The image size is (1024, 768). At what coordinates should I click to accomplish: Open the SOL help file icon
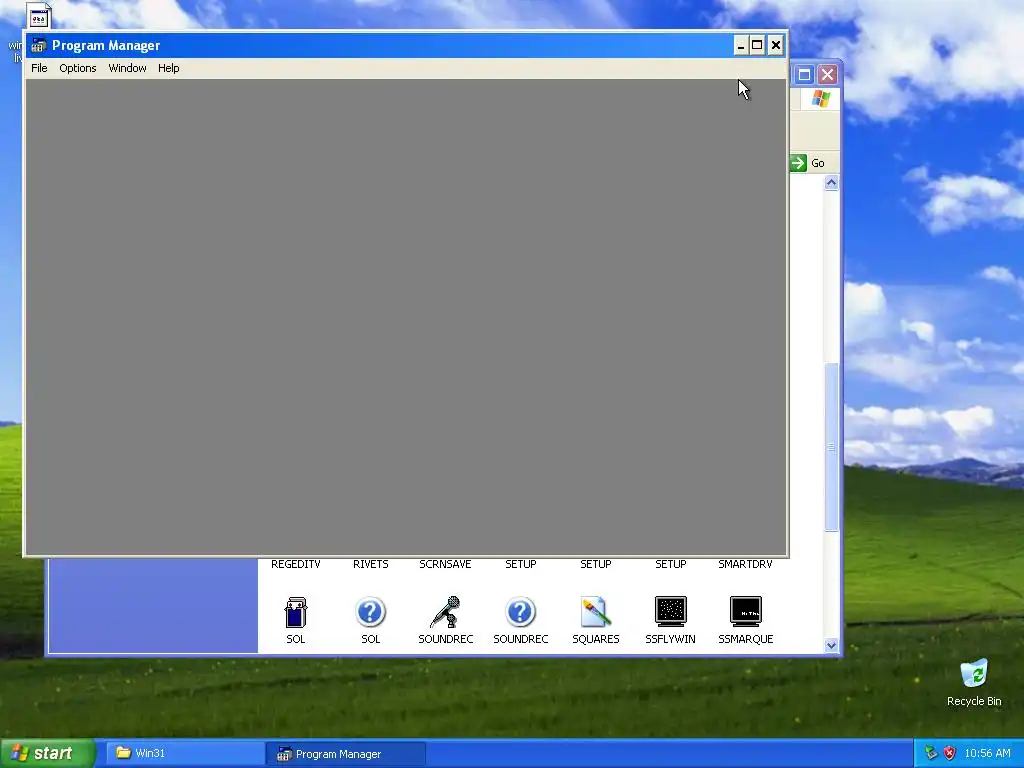(x=370, y=613)
